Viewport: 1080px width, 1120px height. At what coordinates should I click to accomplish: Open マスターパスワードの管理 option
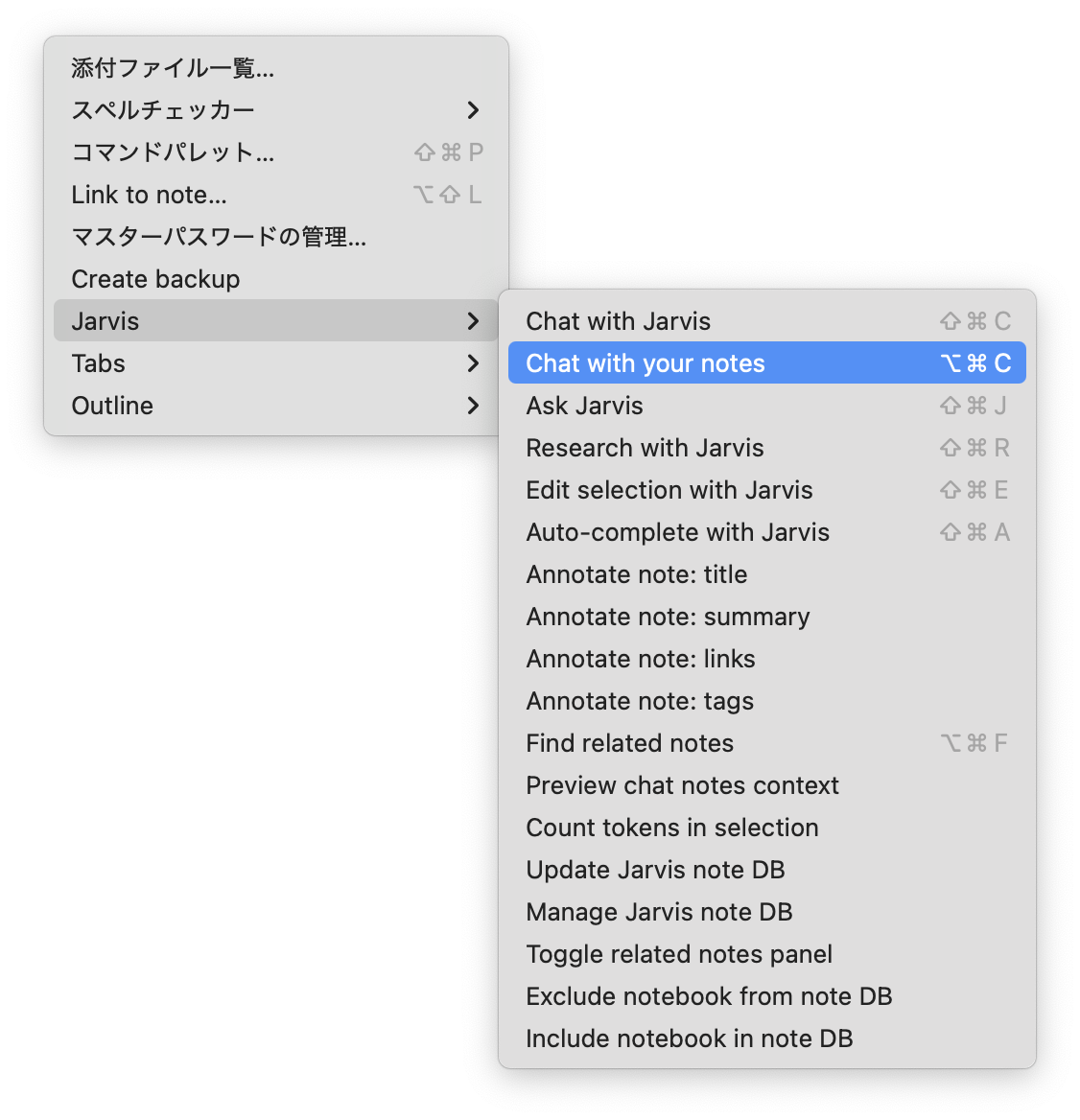[x=219, y=237]
